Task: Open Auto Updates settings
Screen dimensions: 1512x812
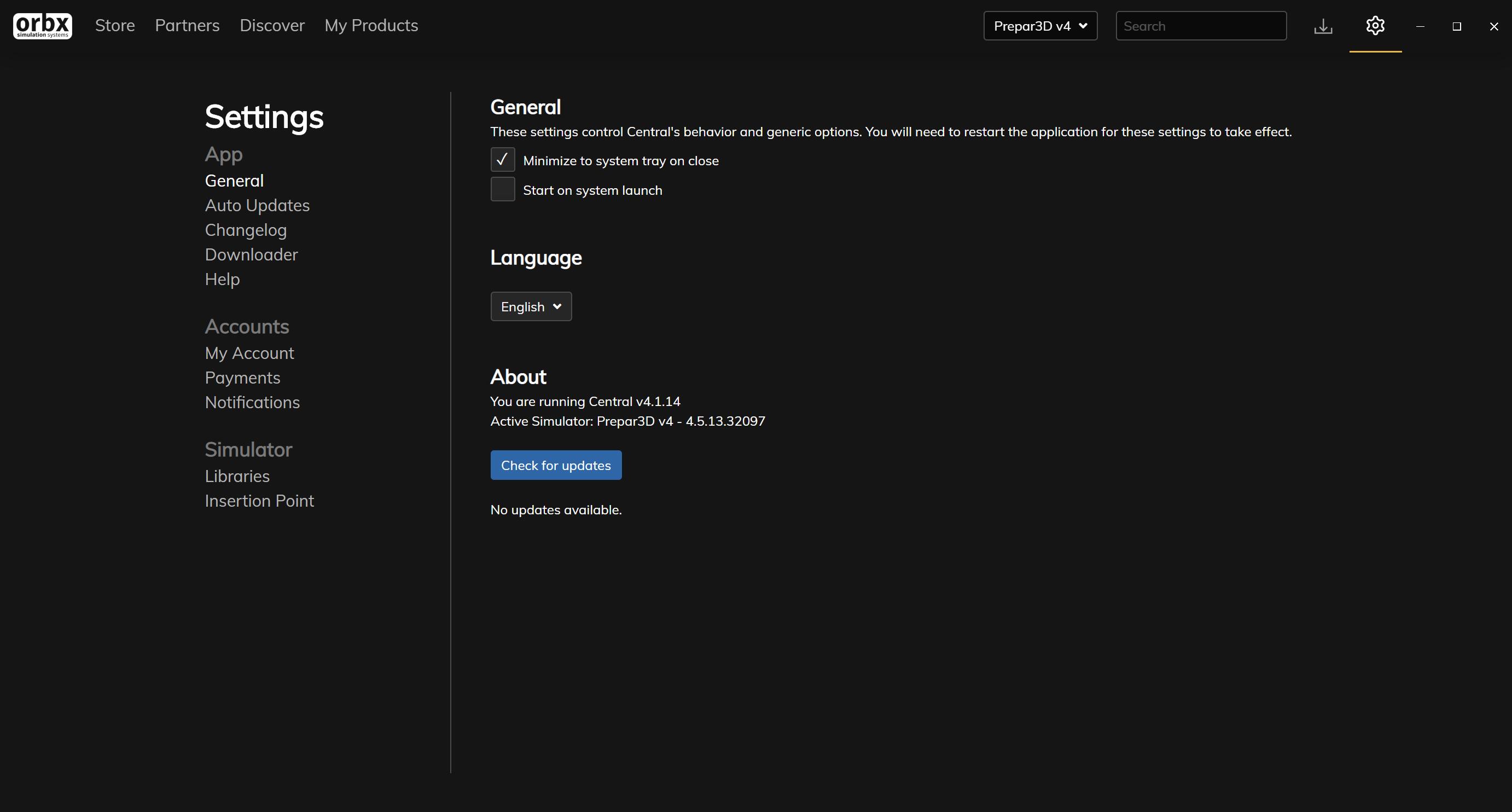Action: [x=257, y=205]
